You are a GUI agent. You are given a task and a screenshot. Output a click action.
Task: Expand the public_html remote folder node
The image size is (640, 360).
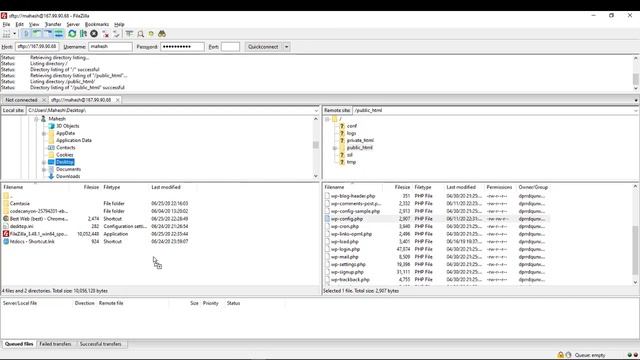pyautogui.click(x=335, y=148)
